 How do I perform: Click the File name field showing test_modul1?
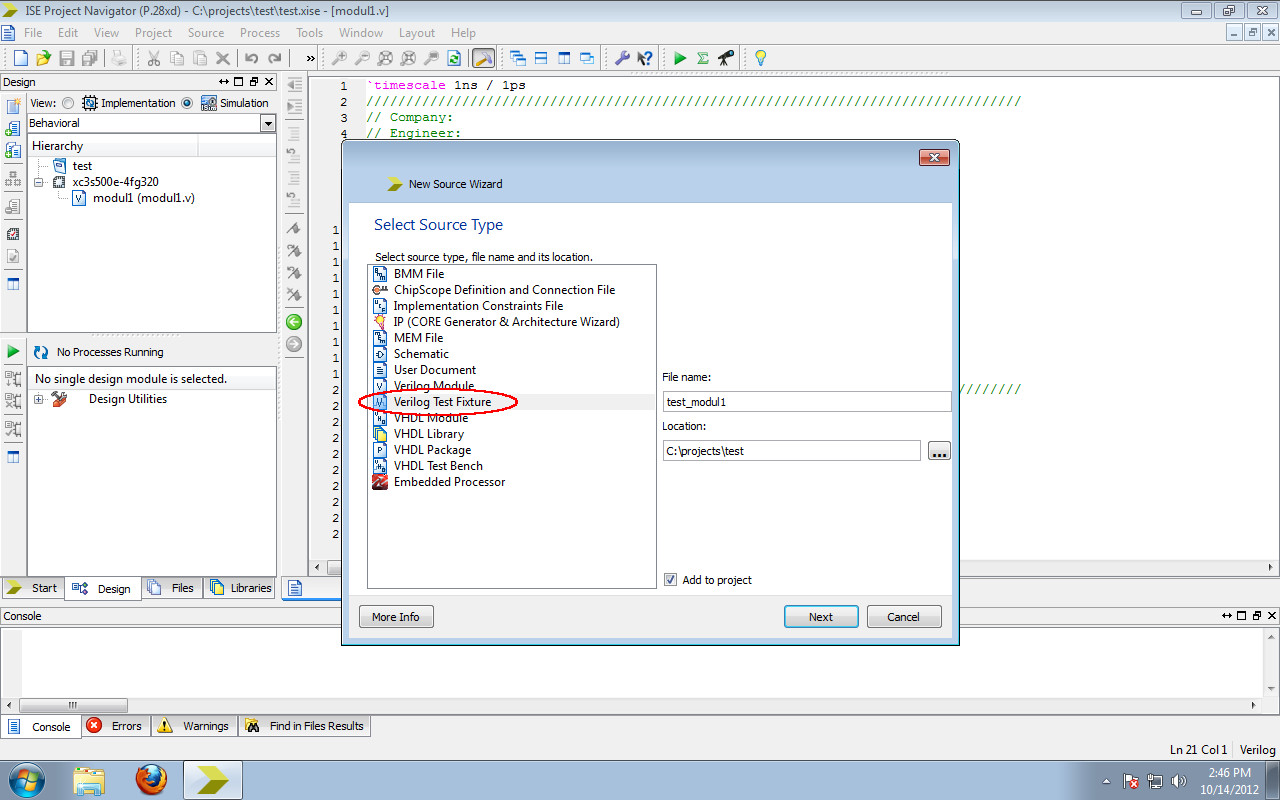pos(806,401)
